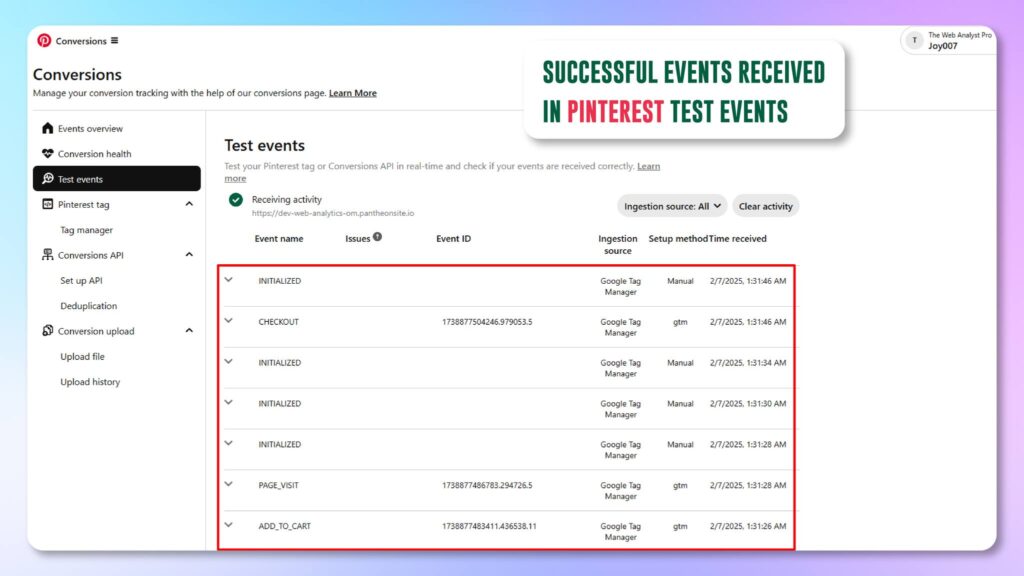This screenshot has height=576, width=1024.
Task: Expand the PAGE_VISIT event row
Action: (229, 484)
